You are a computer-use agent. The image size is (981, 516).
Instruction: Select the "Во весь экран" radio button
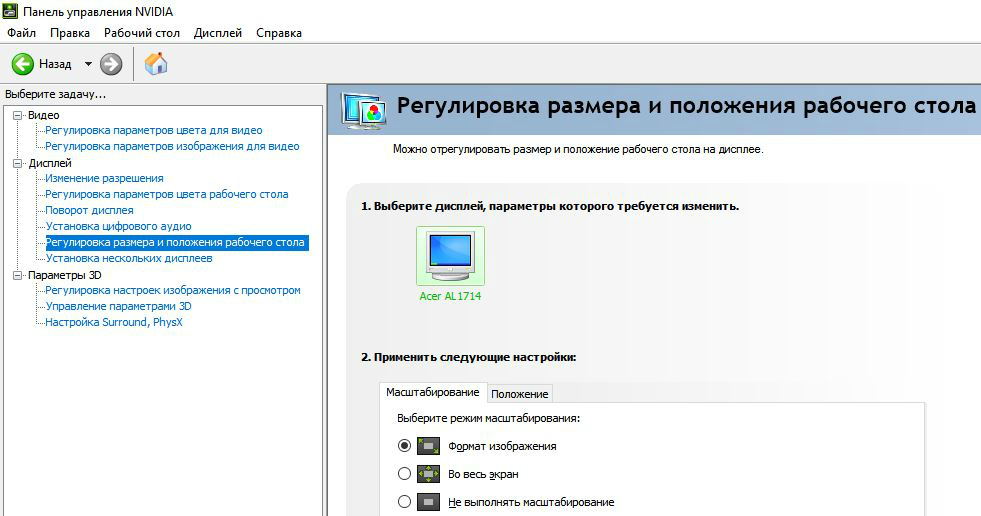coord(404,474)
